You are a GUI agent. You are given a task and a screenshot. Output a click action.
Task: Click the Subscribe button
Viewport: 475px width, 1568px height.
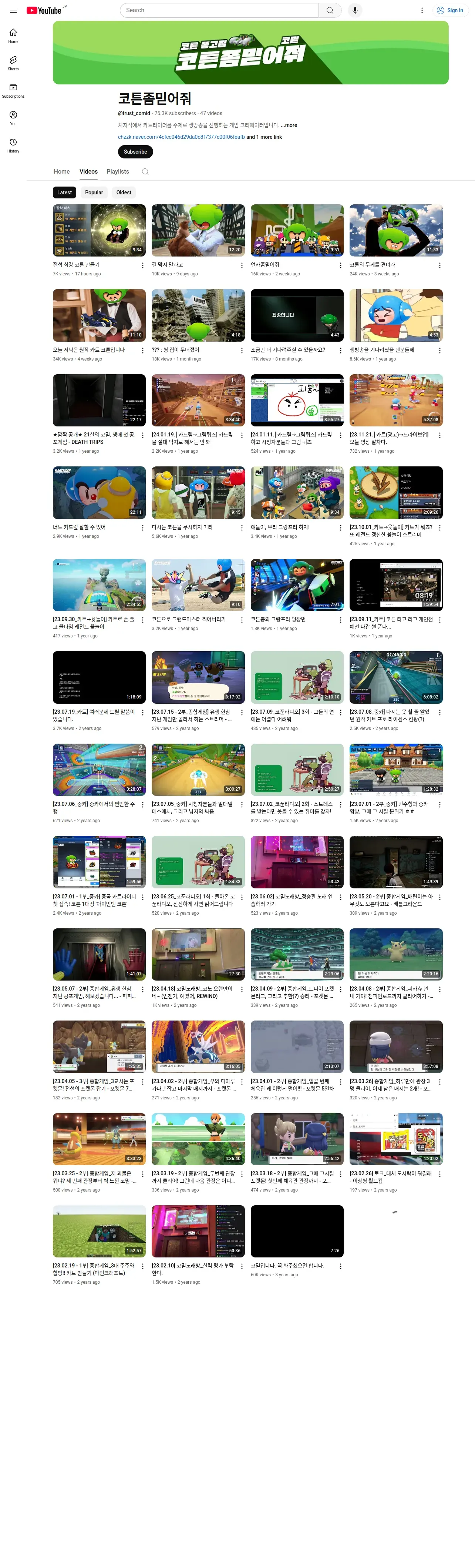point(135,151)
